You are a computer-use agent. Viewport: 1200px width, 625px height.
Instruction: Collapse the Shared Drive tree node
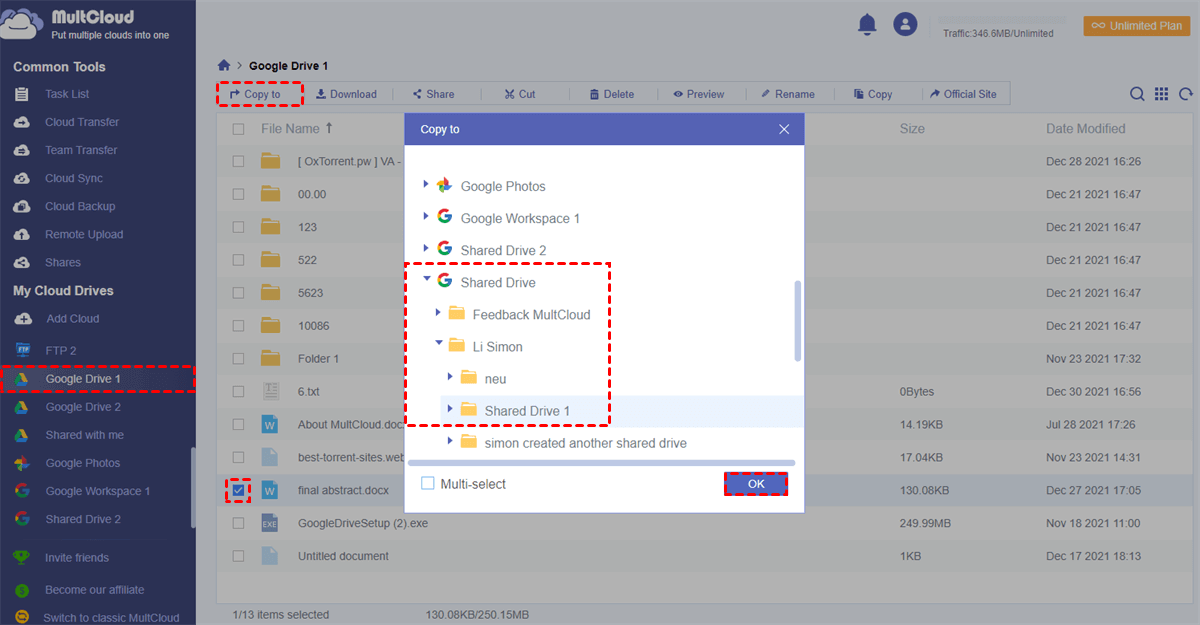click(426, 281)
